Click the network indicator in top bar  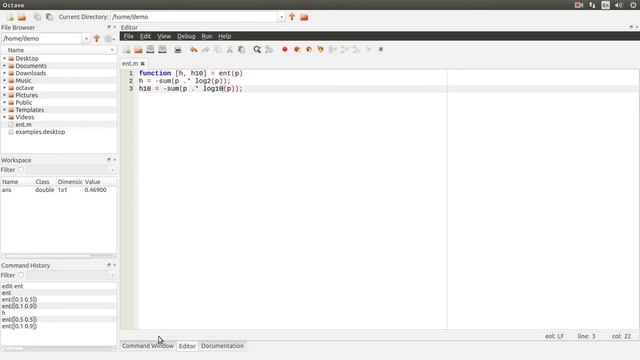(x=592, y=5)
